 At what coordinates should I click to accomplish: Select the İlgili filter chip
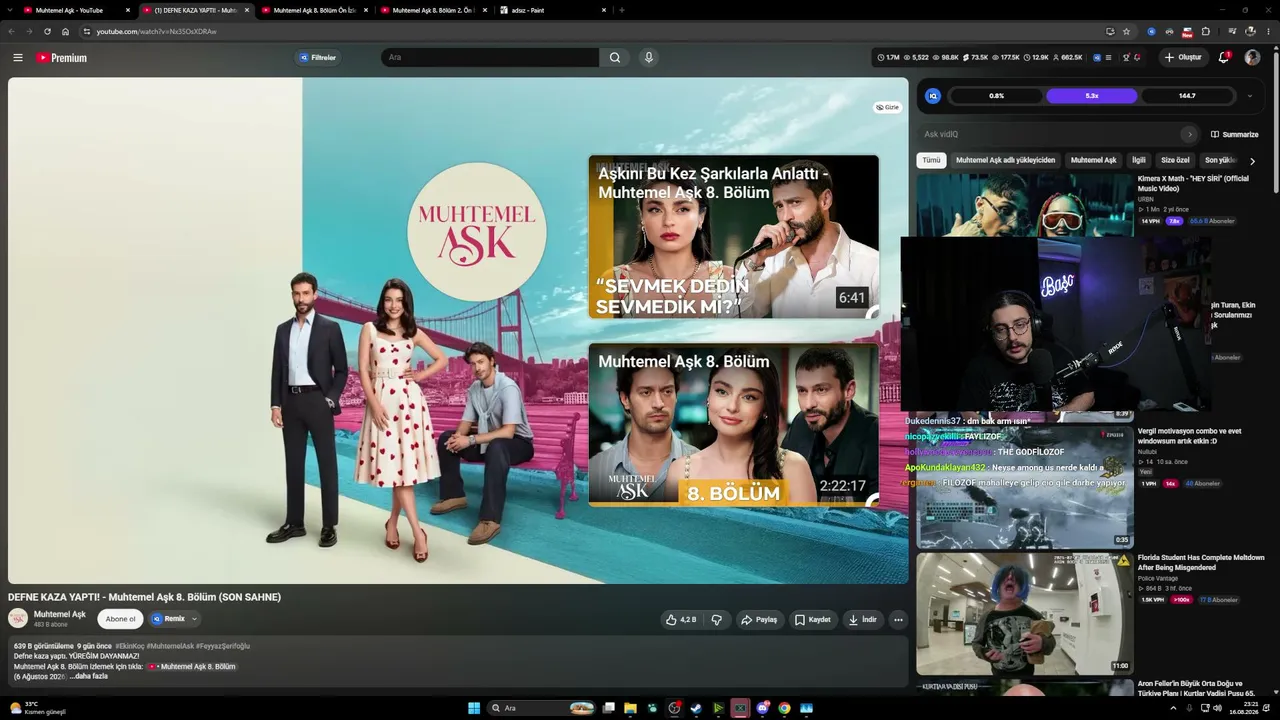(x=1139, y=160)
